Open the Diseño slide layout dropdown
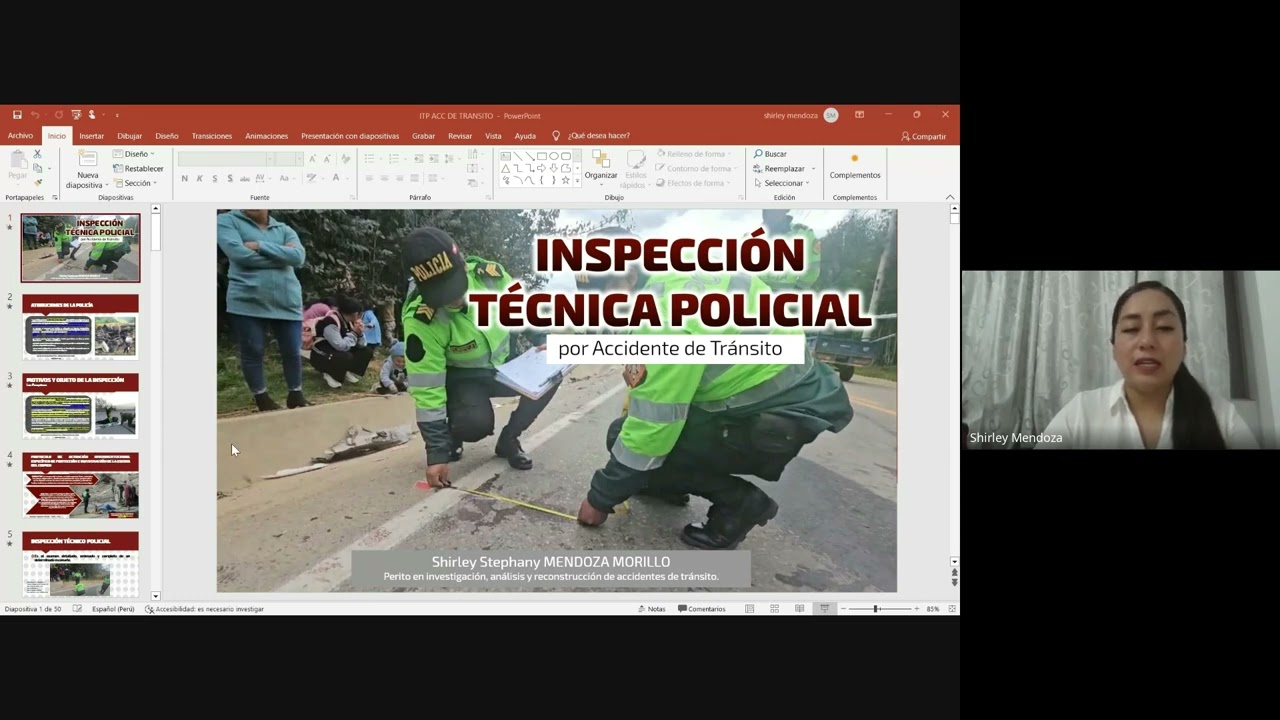The height and width of the screenshot is (720, 1280). click(x=134, y=154)
